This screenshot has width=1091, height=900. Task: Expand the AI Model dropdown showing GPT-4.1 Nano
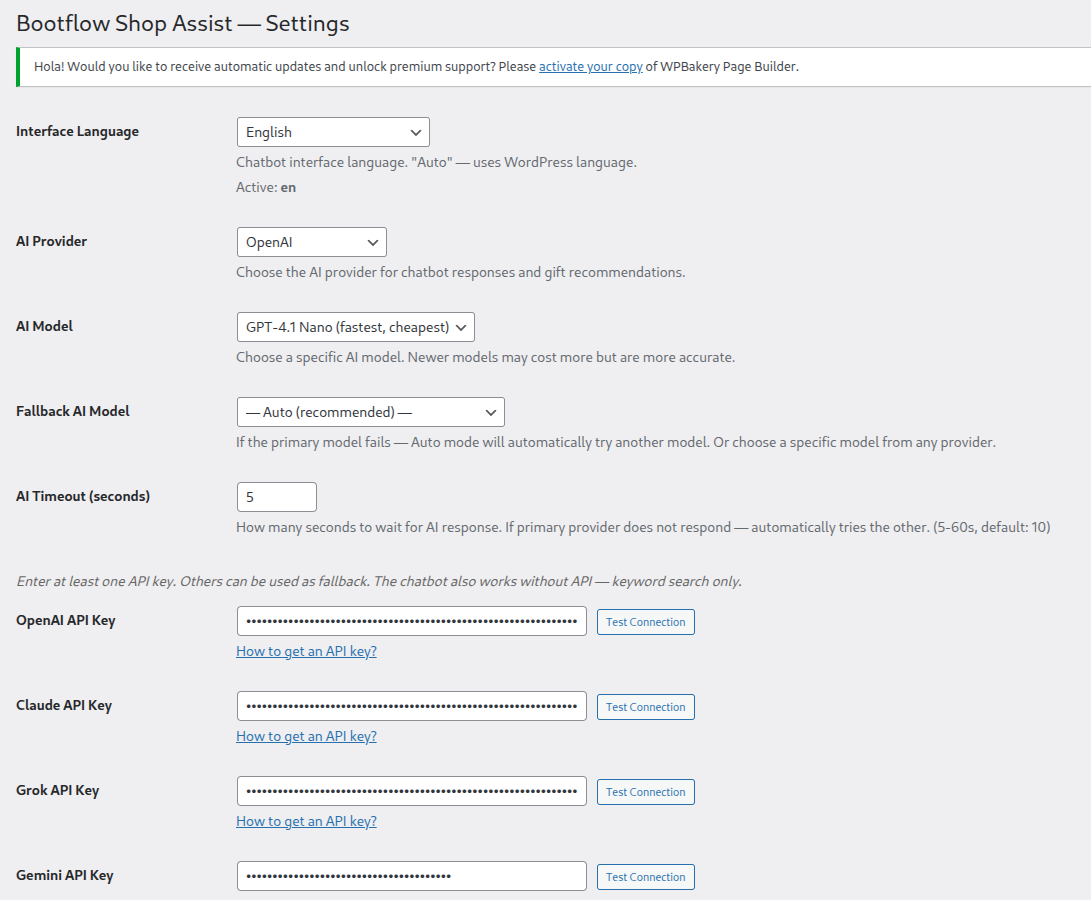click(x=356, y=327)
